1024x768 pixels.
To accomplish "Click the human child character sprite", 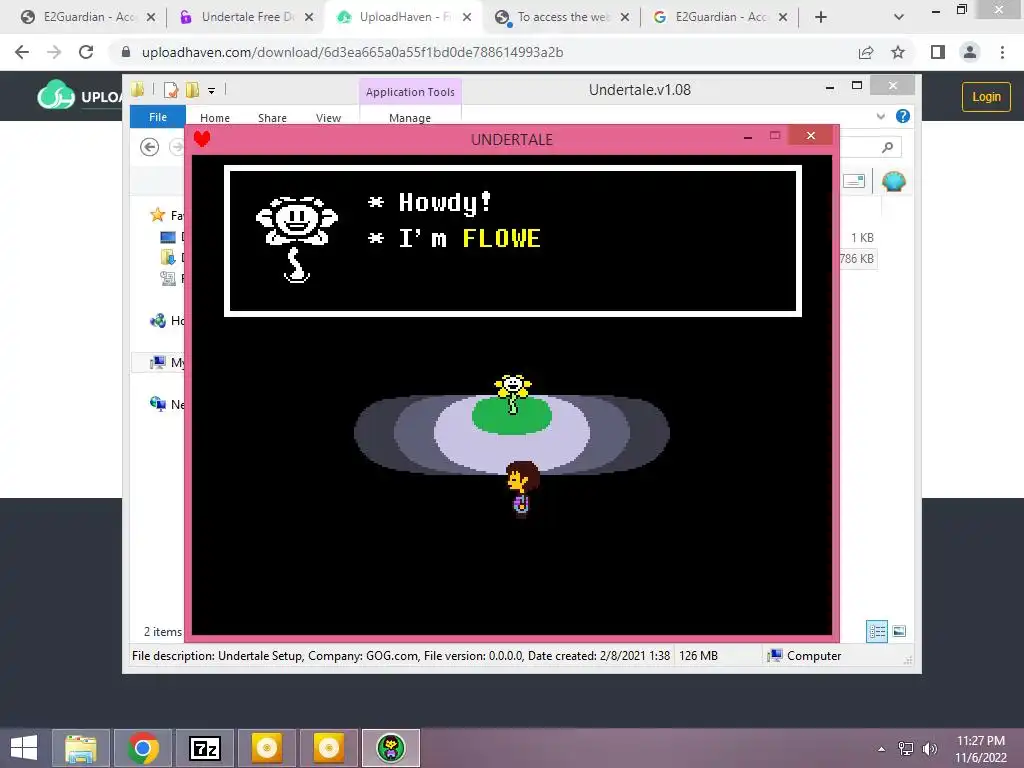I will [522, 489].
